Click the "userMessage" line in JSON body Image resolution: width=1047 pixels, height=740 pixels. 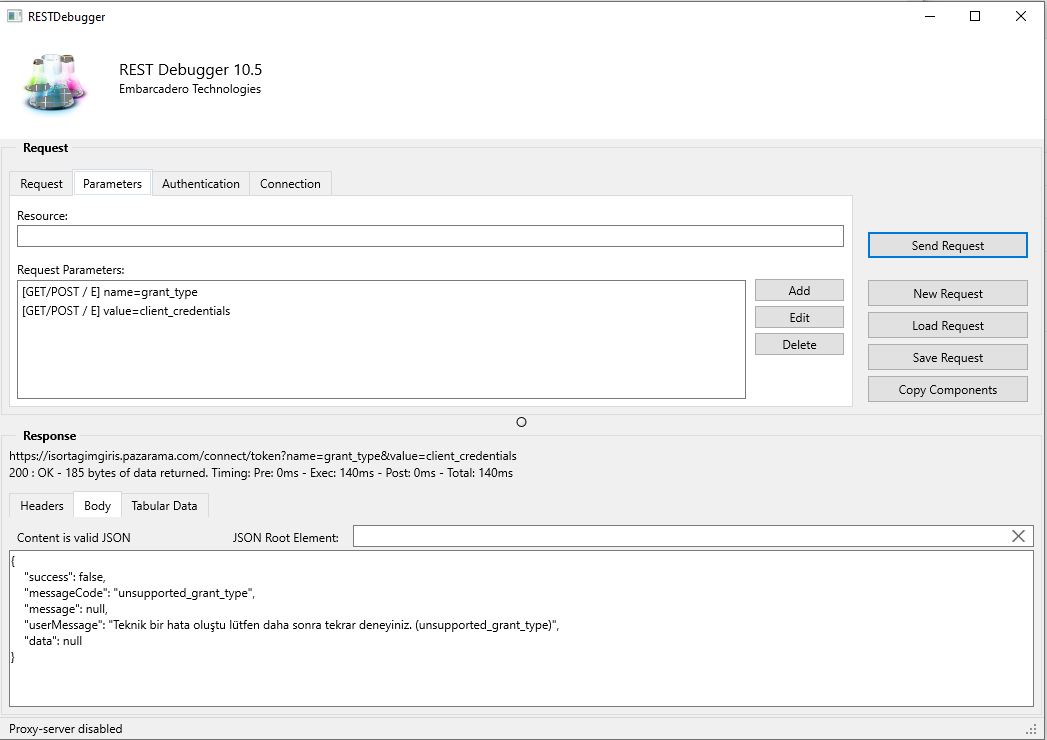pos(291,624)
